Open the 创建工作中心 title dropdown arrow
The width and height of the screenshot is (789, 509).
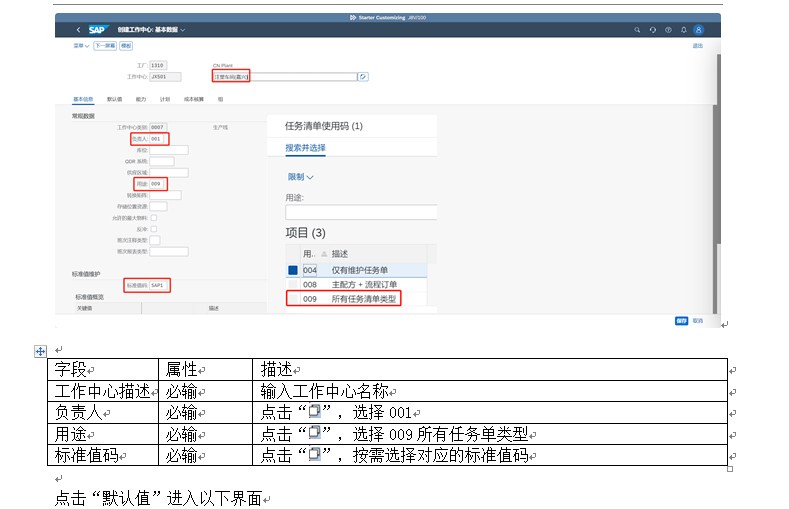coord(183,30)
